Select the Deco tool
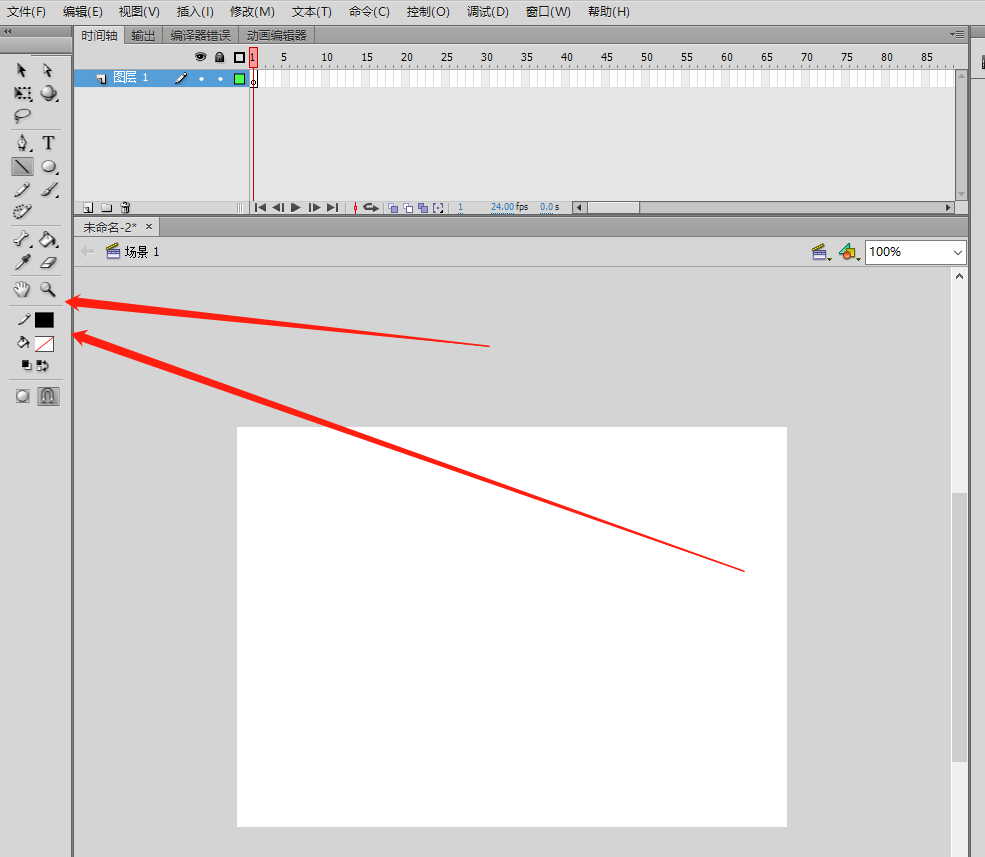This screenshot has width=985, height=857. point(22,212)
